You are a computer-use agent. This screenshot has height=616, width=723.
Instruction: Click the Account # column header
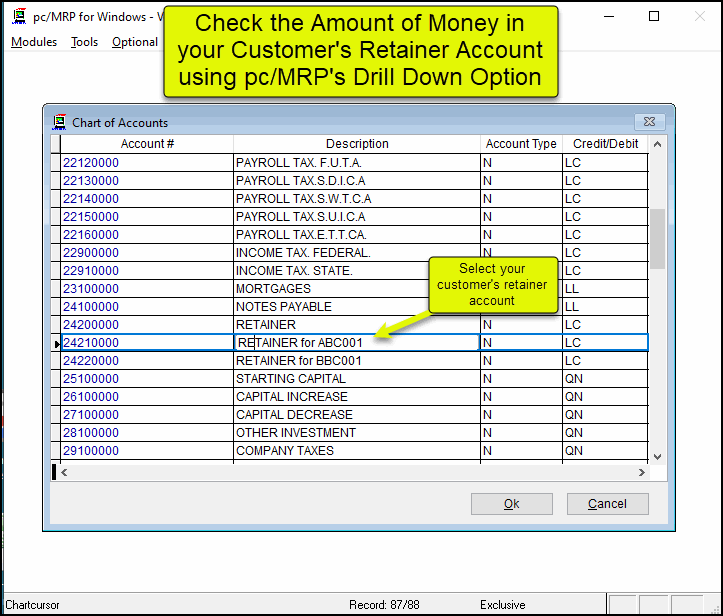coord(147,144)
